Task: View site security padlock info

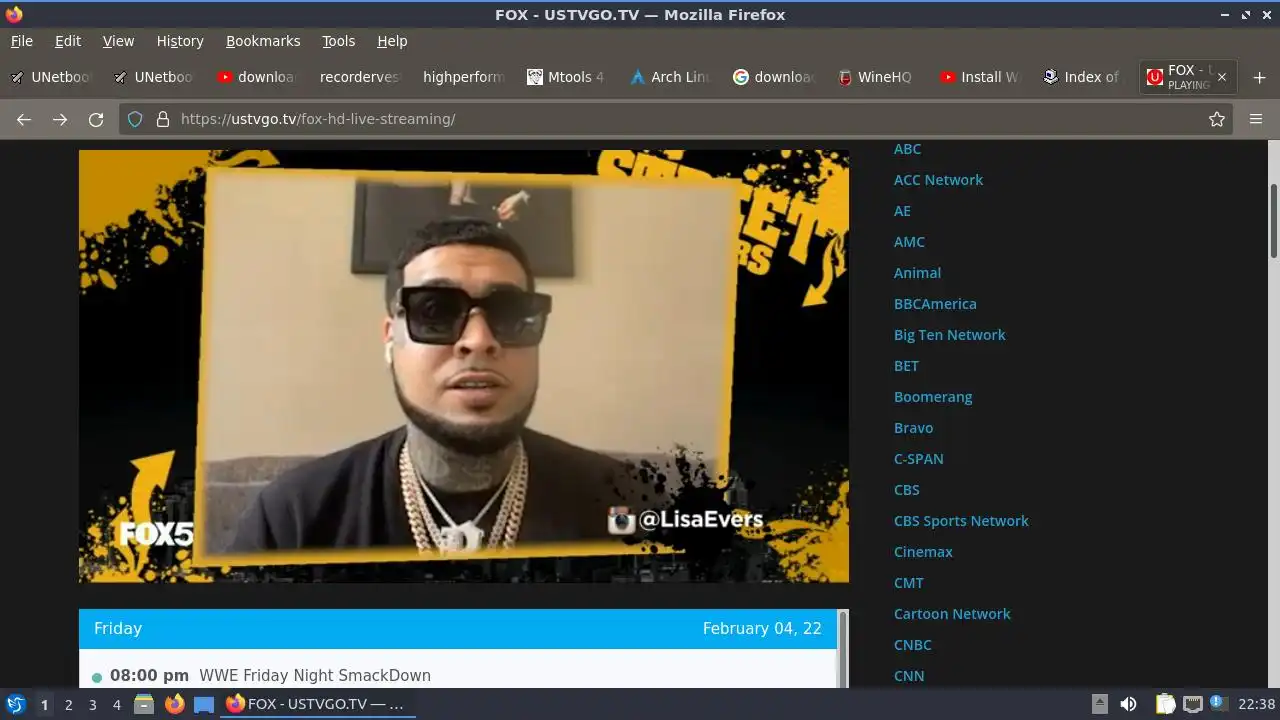Action: pos(163,119)
